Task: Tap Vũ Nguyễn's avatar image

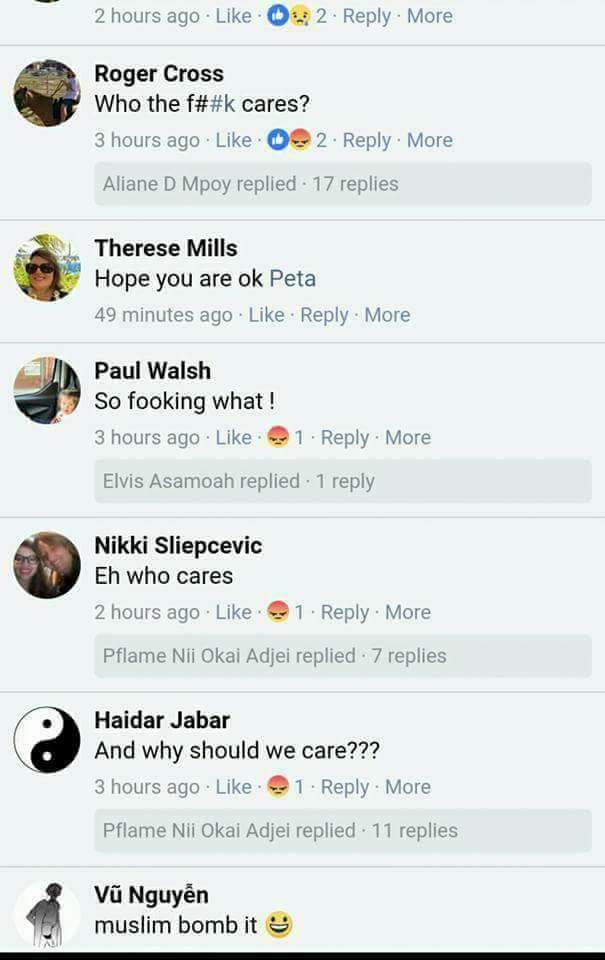Action: pos(47,915)
